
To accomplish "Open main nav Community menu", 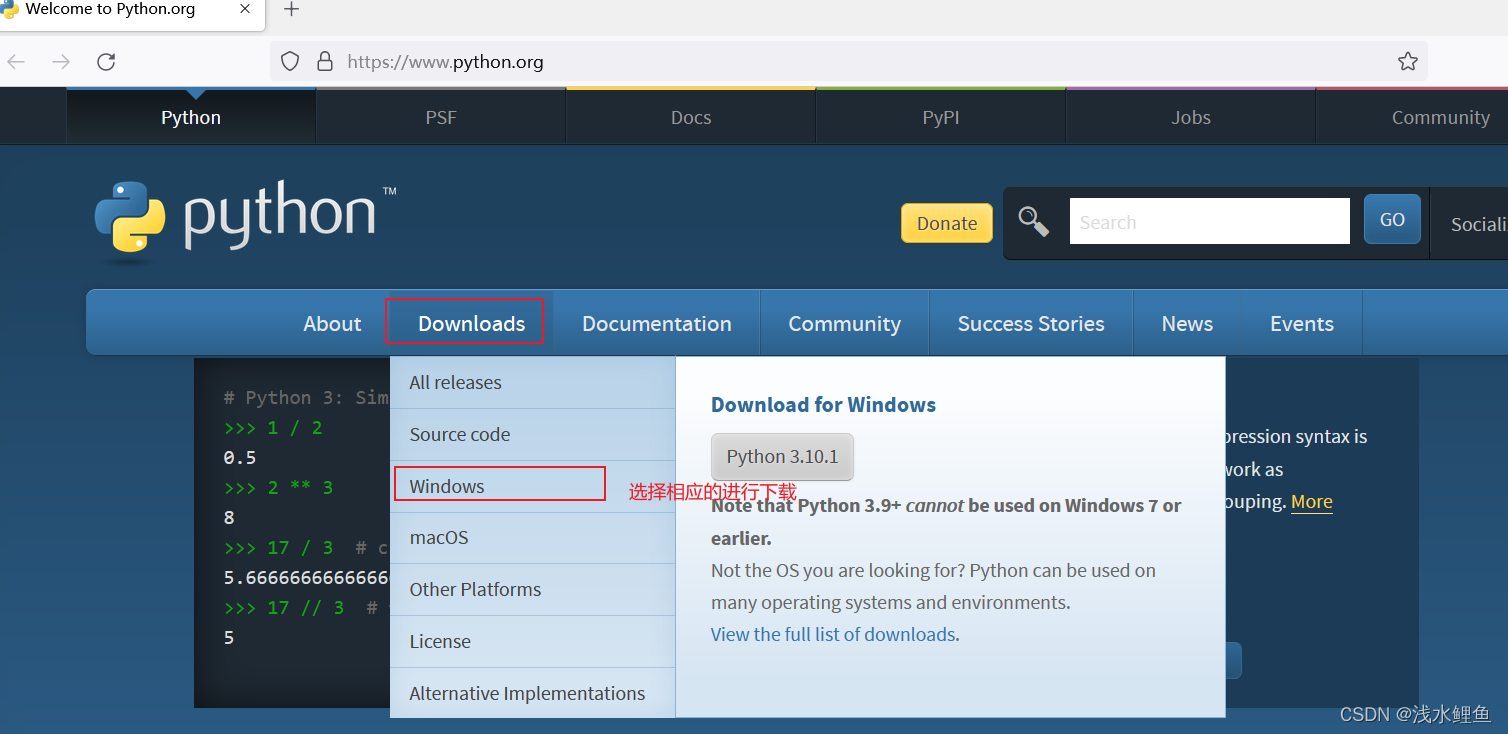I will (x=845, y=323).
